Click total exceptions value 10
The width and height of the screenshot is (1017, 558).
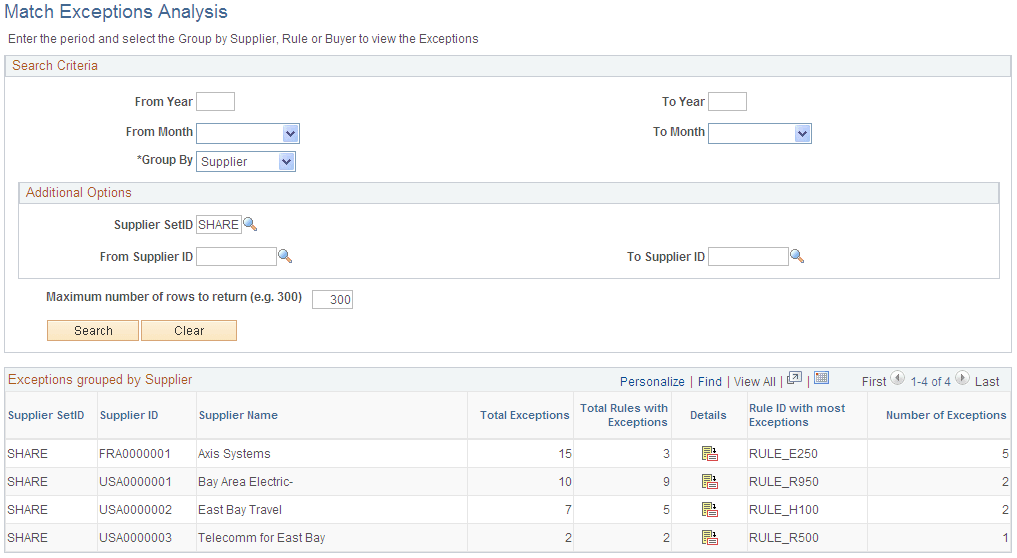tap(565, 481)
